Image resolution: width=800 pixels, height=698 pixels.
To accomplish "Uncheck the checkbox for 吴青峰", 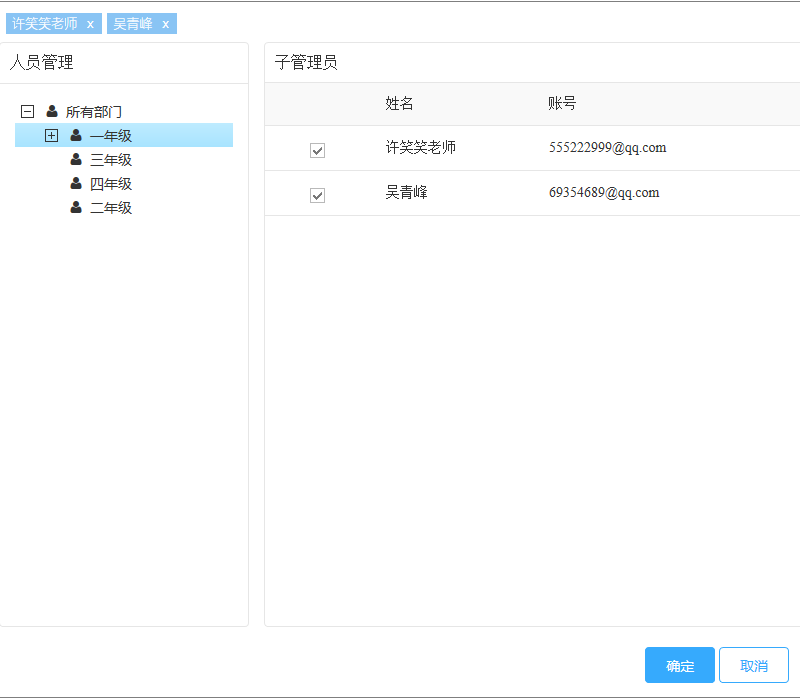I will (x=317, y=195).
